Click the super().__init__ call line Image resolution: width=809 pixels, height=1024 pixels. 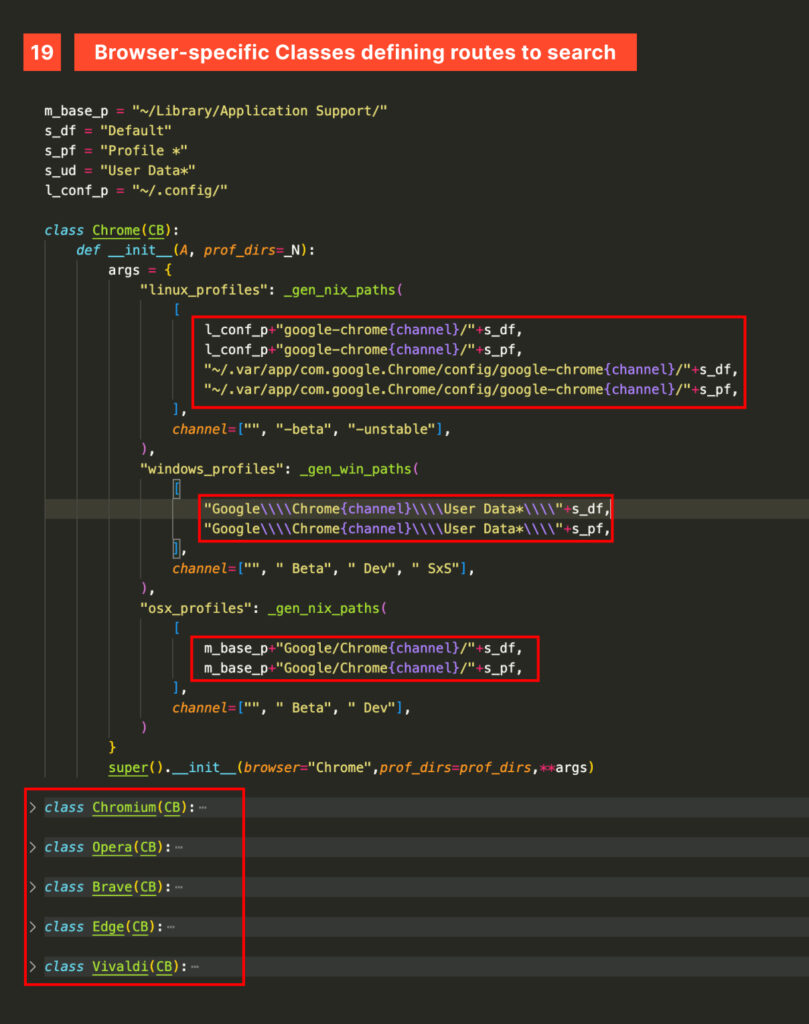pos(350,768)
